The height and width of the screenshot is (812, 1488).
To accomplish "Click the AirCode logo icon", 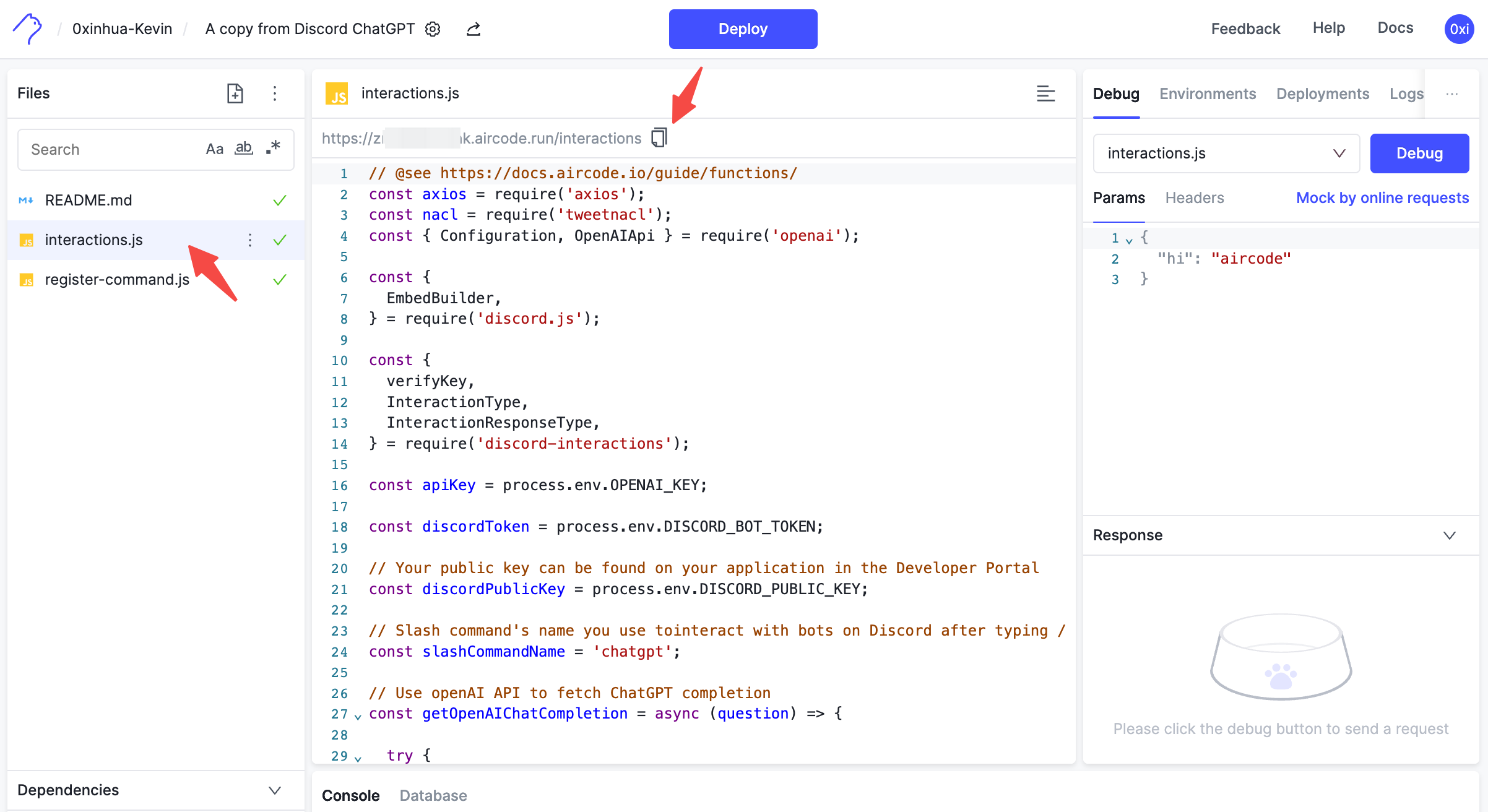I will [x=27, y=28].
